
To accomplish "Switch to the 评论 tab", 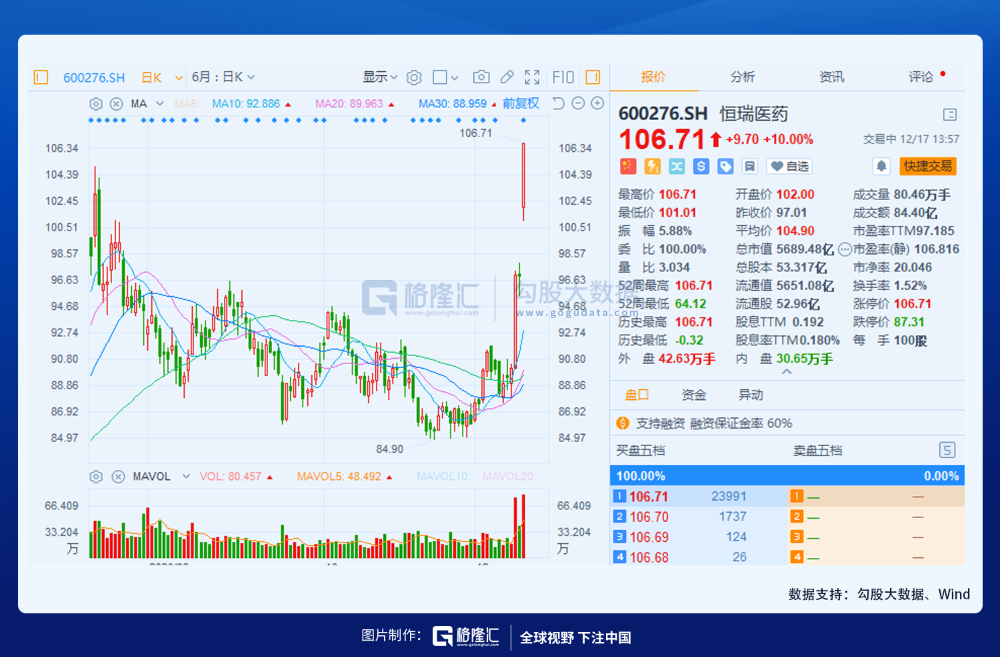I will 921,77.
